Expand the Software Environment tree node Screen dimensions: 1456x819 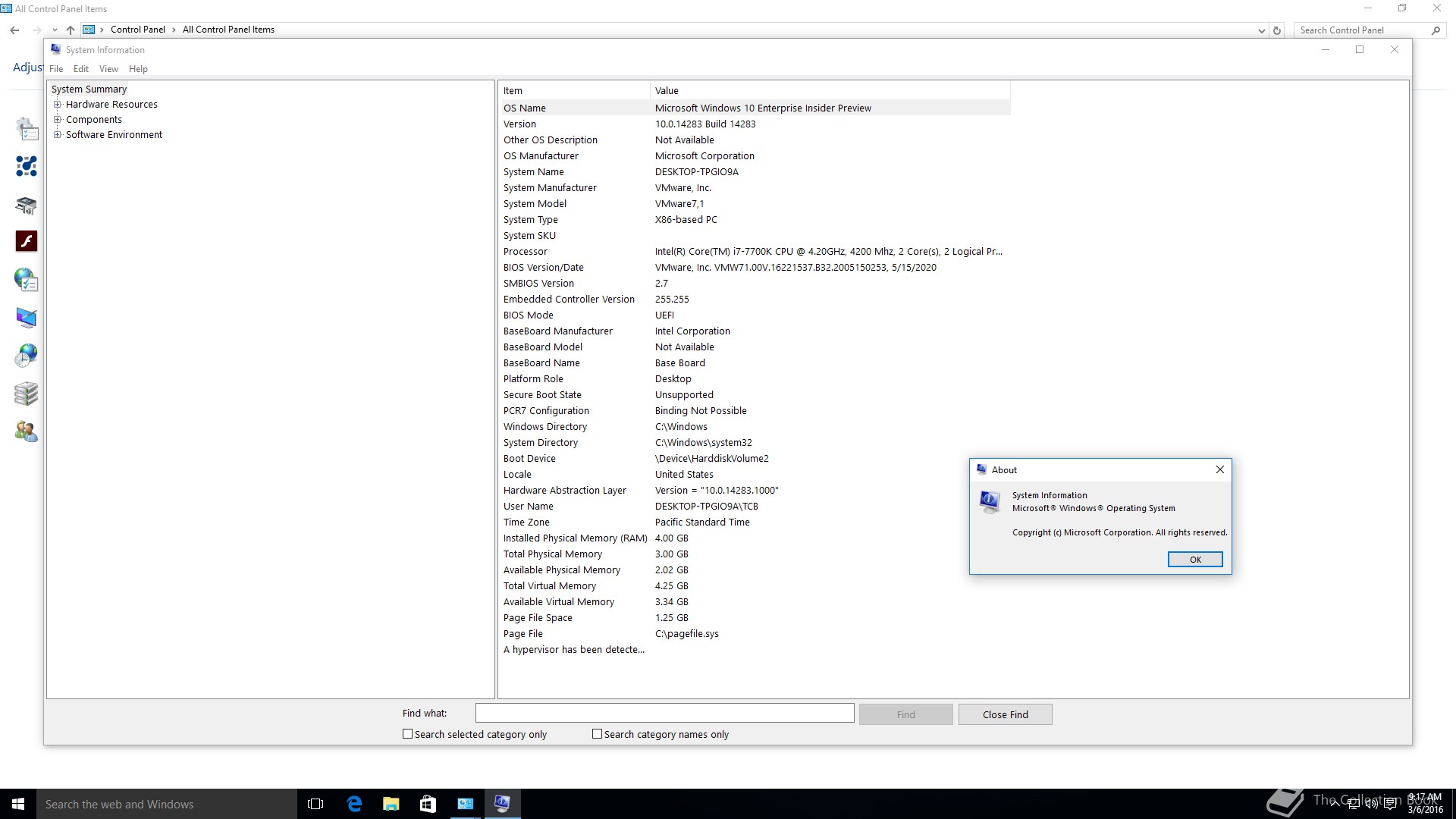[58, 135]
